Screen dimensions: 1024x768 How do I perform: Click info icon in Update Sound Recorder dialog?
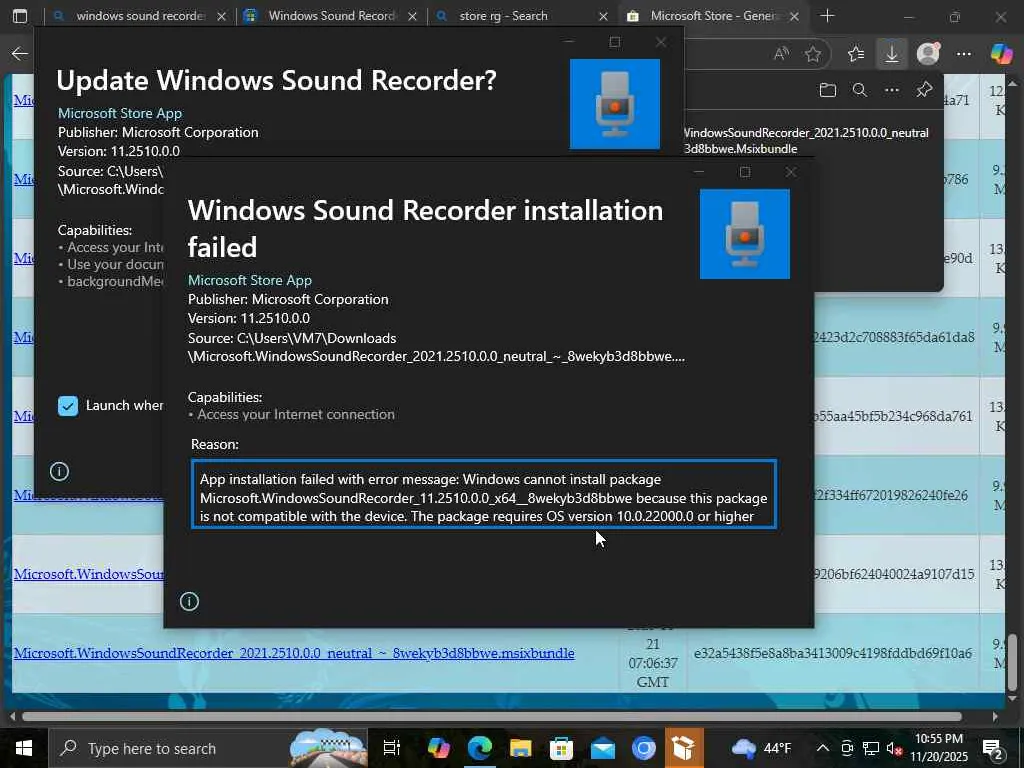(x=59, y=472)
